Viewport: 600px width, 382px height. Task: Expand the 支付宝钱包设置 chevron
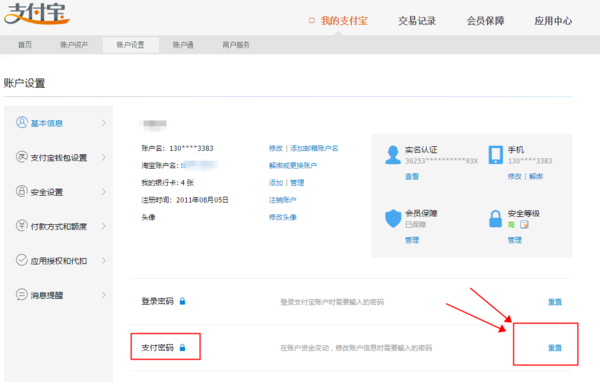(x=103, y=157)
